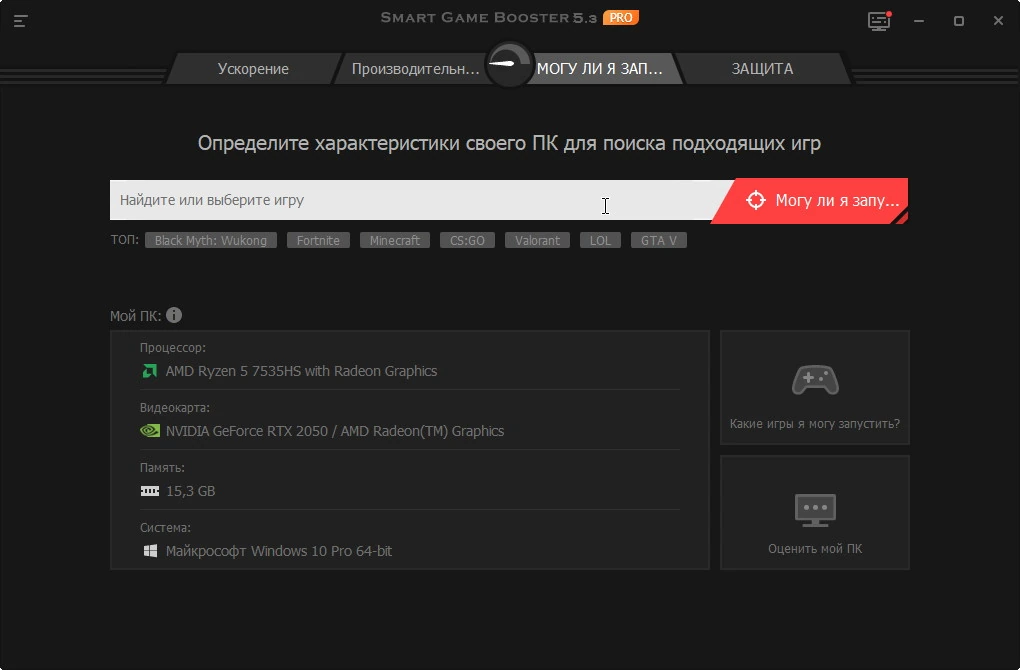
Task: Select Black Myth: Wukong top game tag
Action: (x=211, y=240)
